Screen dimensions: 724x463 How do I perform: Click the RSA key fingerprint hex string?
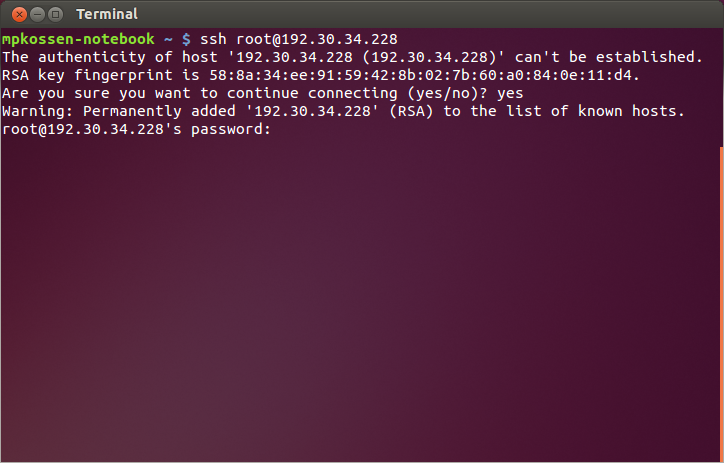[x=424, y=75]
